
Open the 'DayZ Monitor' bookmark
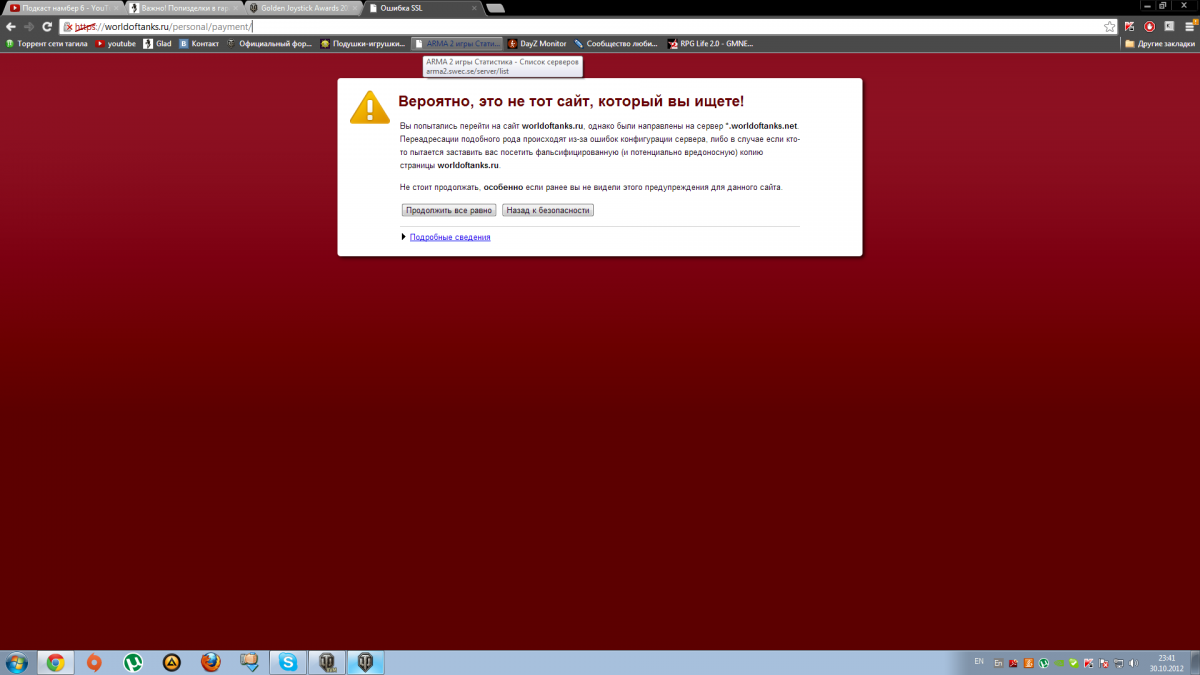(x=537, y=44)
